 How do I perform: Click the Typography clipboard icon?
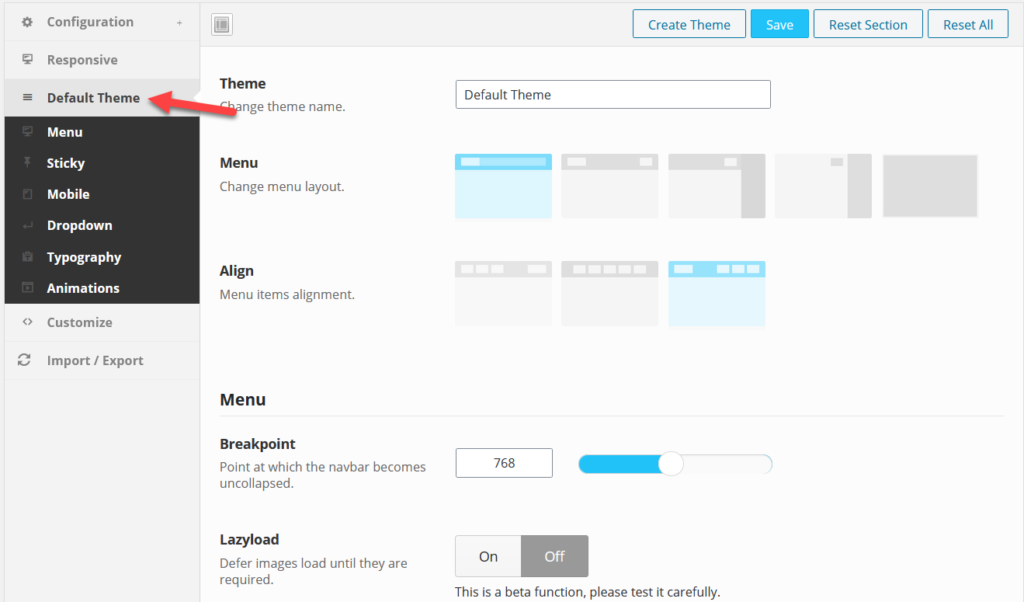click(27, 257)
